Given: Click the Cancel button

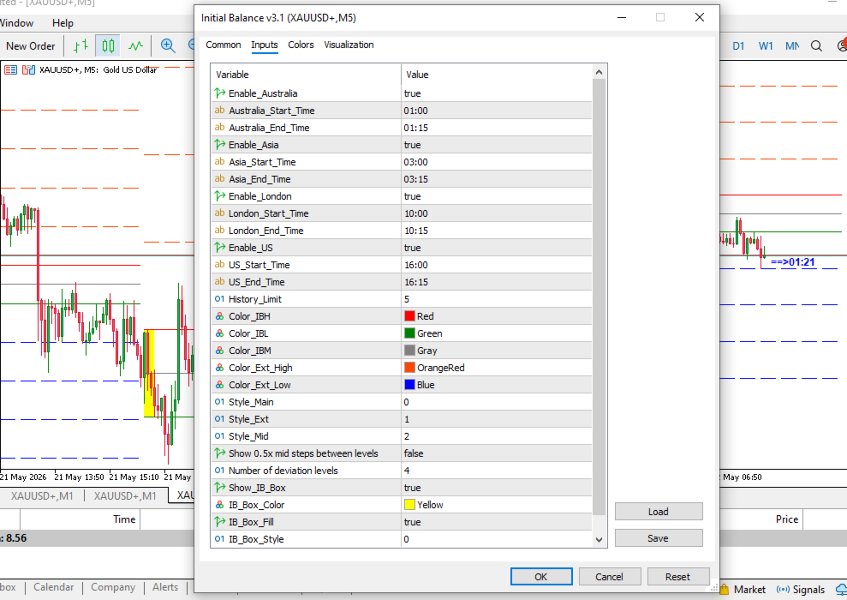Looking at the screenshot, I should pyautogui.click(x=609, y=576).
